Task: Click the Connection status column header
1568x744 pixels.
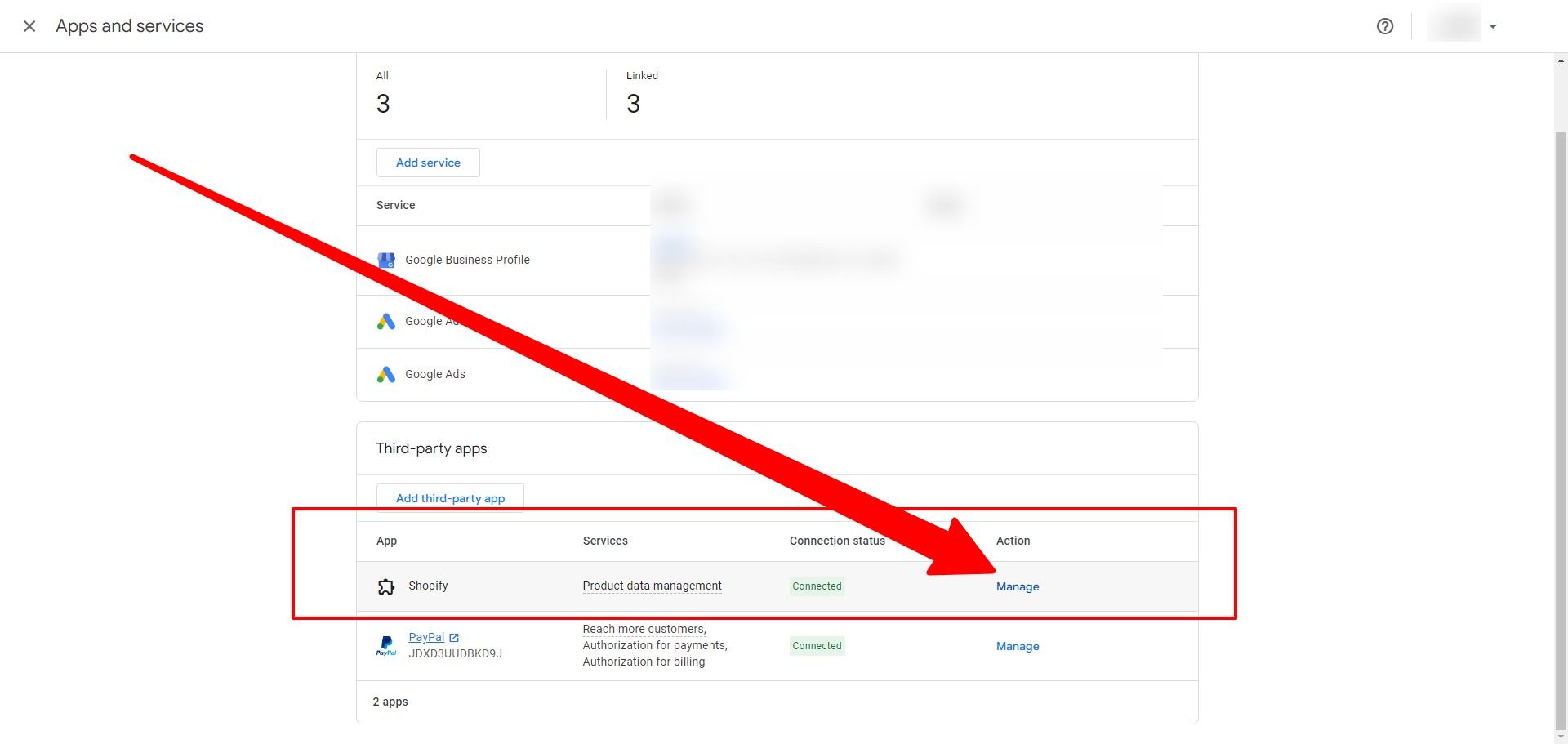Action: point(837,541)
